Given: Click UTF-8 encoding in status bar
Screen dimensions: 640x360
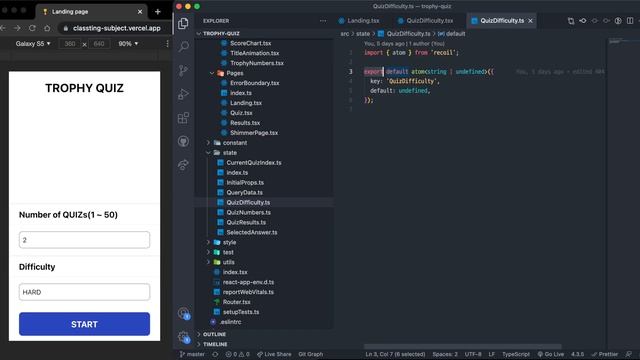Looking at the screenshot, I should click(x=473, y=354).
